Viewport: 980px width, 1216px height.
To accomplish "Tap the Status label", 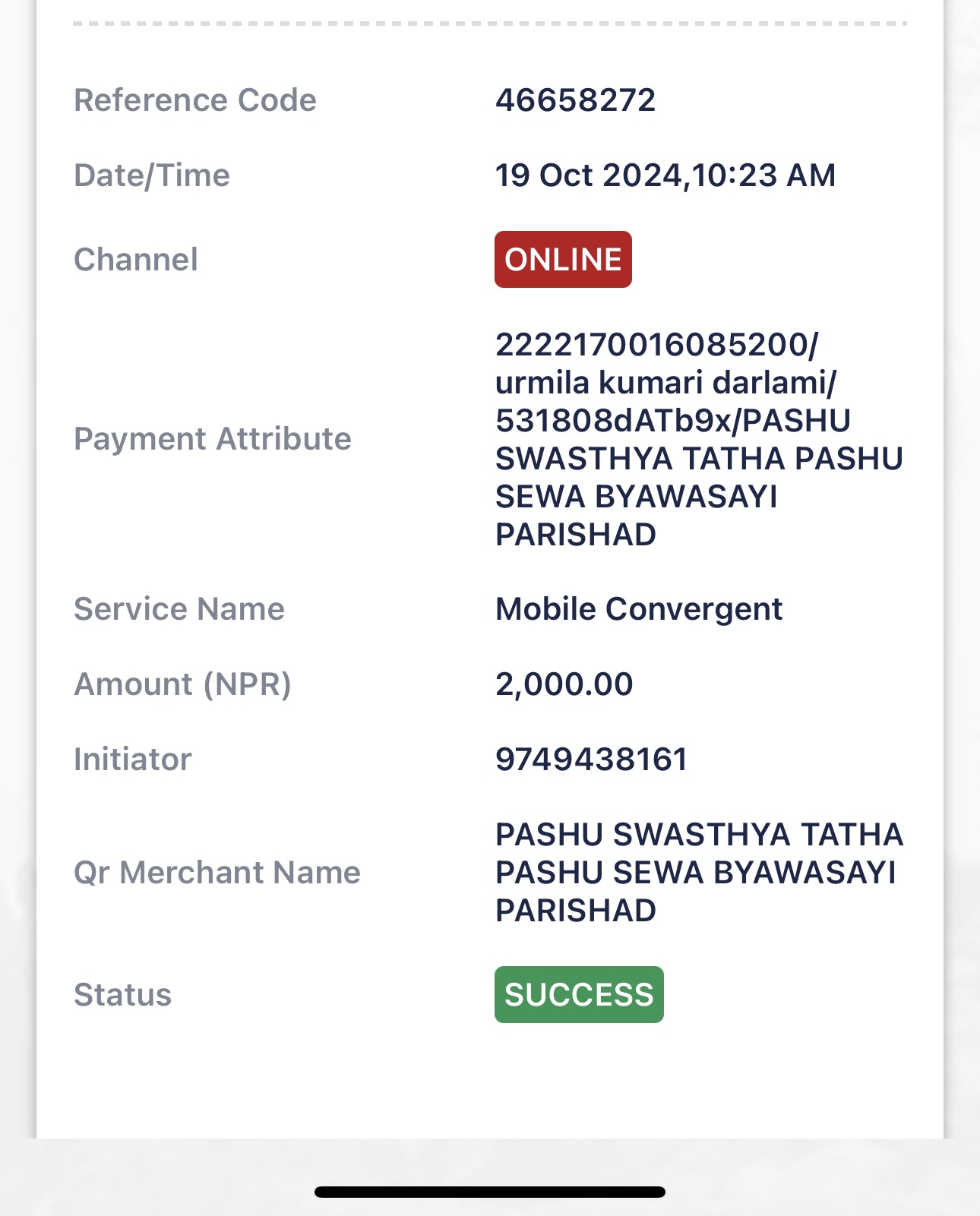I will click(123, 995).
